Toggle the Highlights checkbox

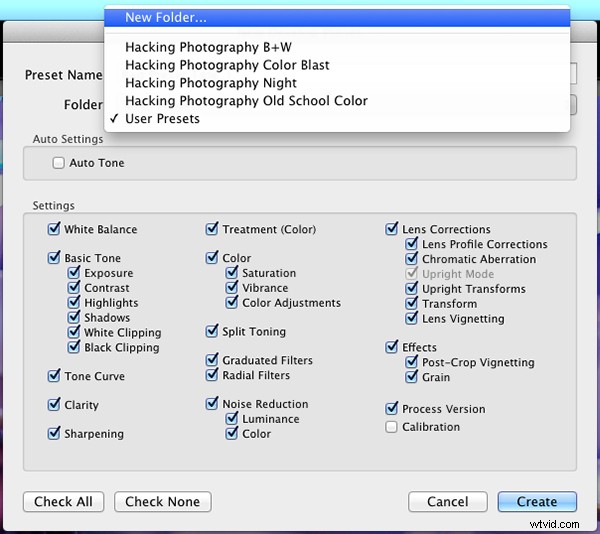point(73,302)
